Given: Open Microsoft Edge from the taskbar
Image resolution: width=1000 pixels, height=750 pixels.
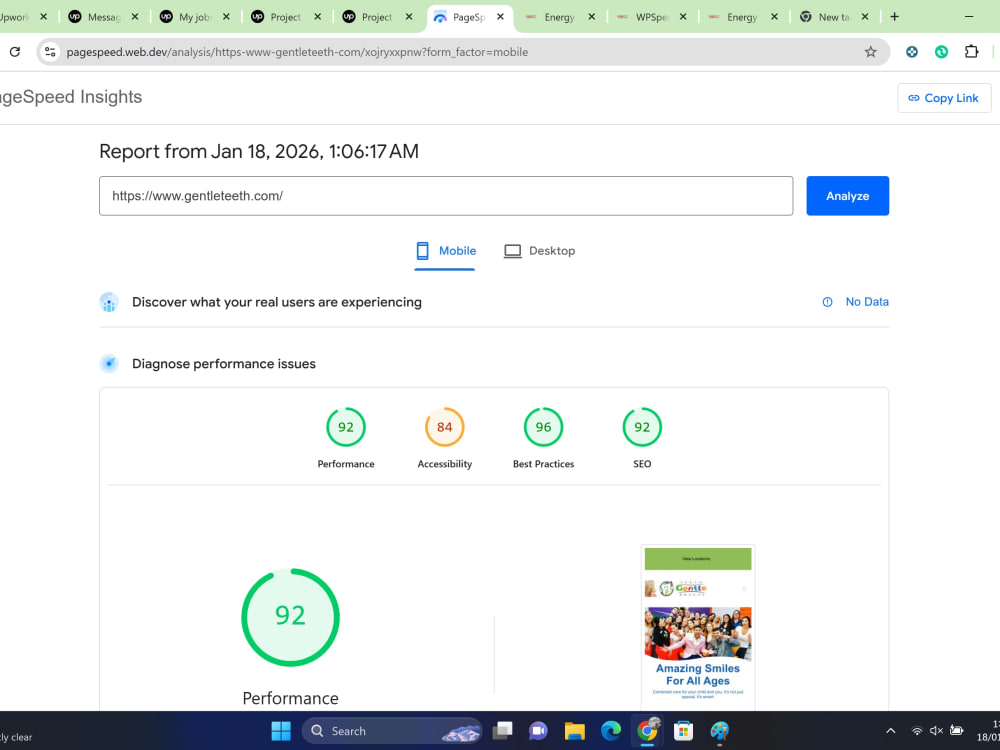Looking at the screenshot, I should [x=611, y=731].
